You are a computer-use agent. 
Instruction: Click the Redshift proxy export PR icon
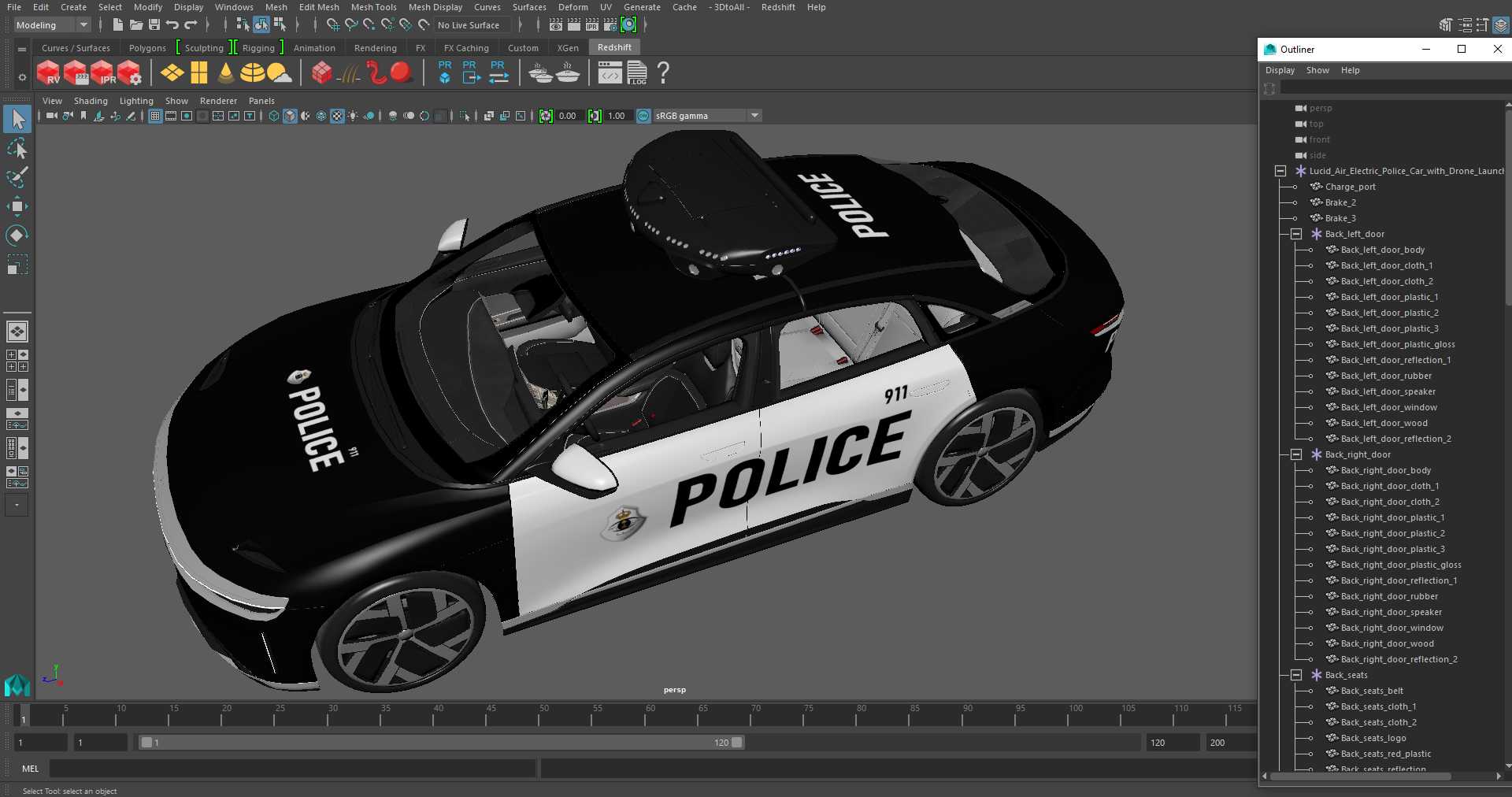point(471,72)
